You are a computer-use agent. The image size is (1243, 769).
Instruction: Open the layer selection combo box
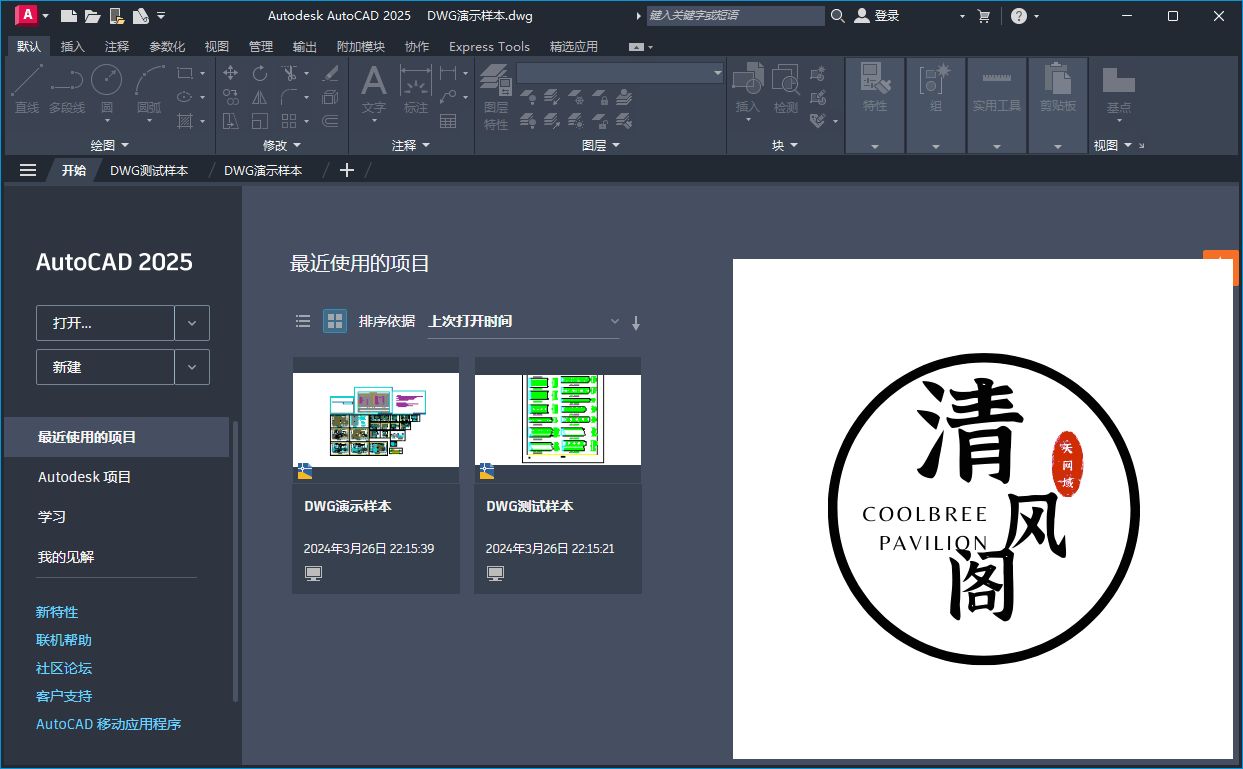[x=620, y=73]
